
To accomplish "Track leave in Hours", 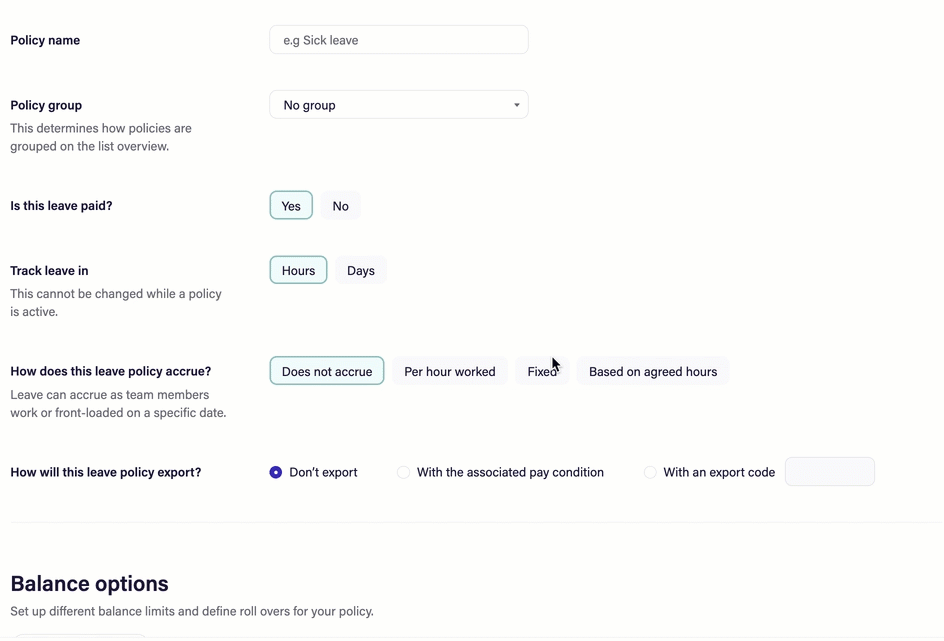I will [298, 270].
